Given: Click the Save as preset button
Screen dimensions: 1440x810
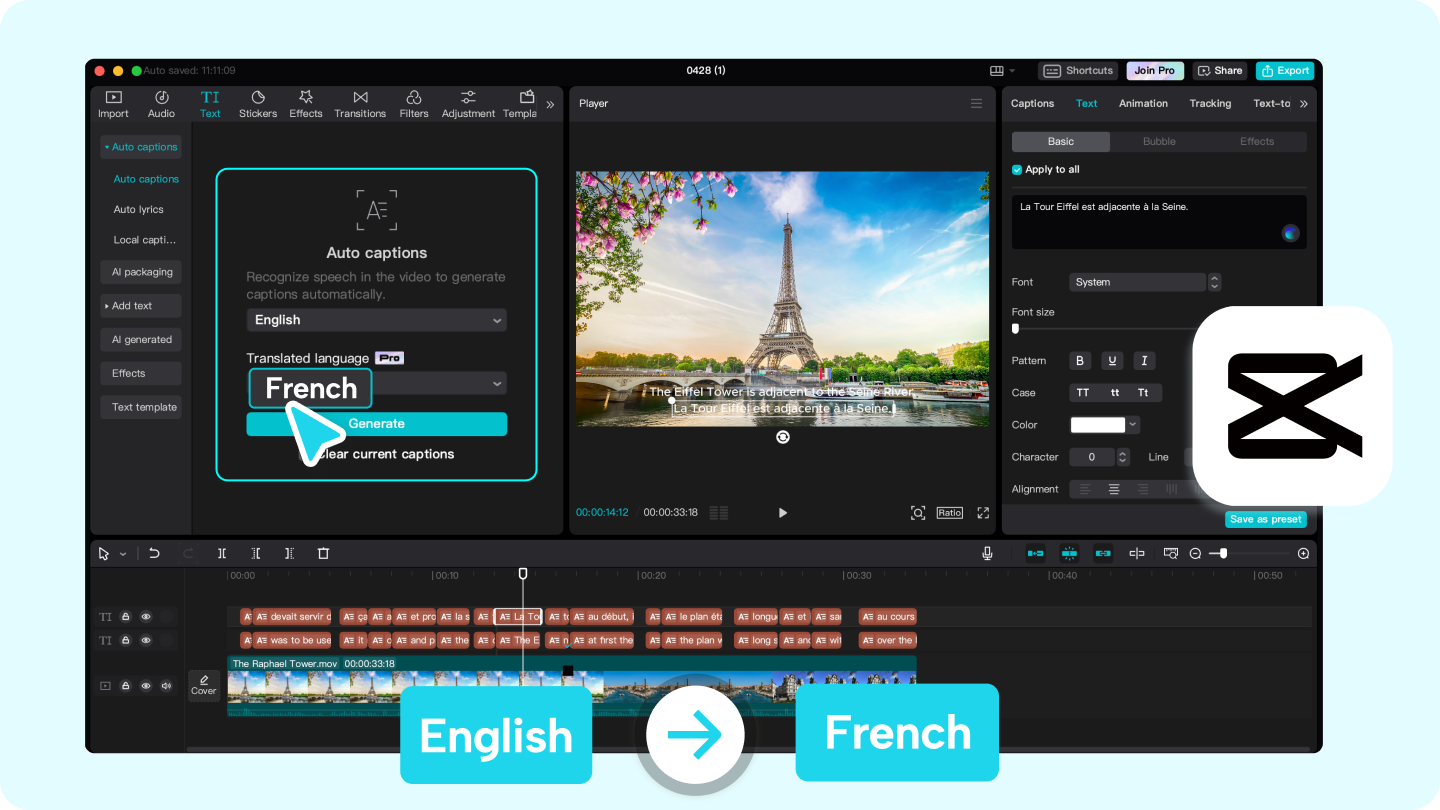Looking at the screenshot, I should [1265, 519].
